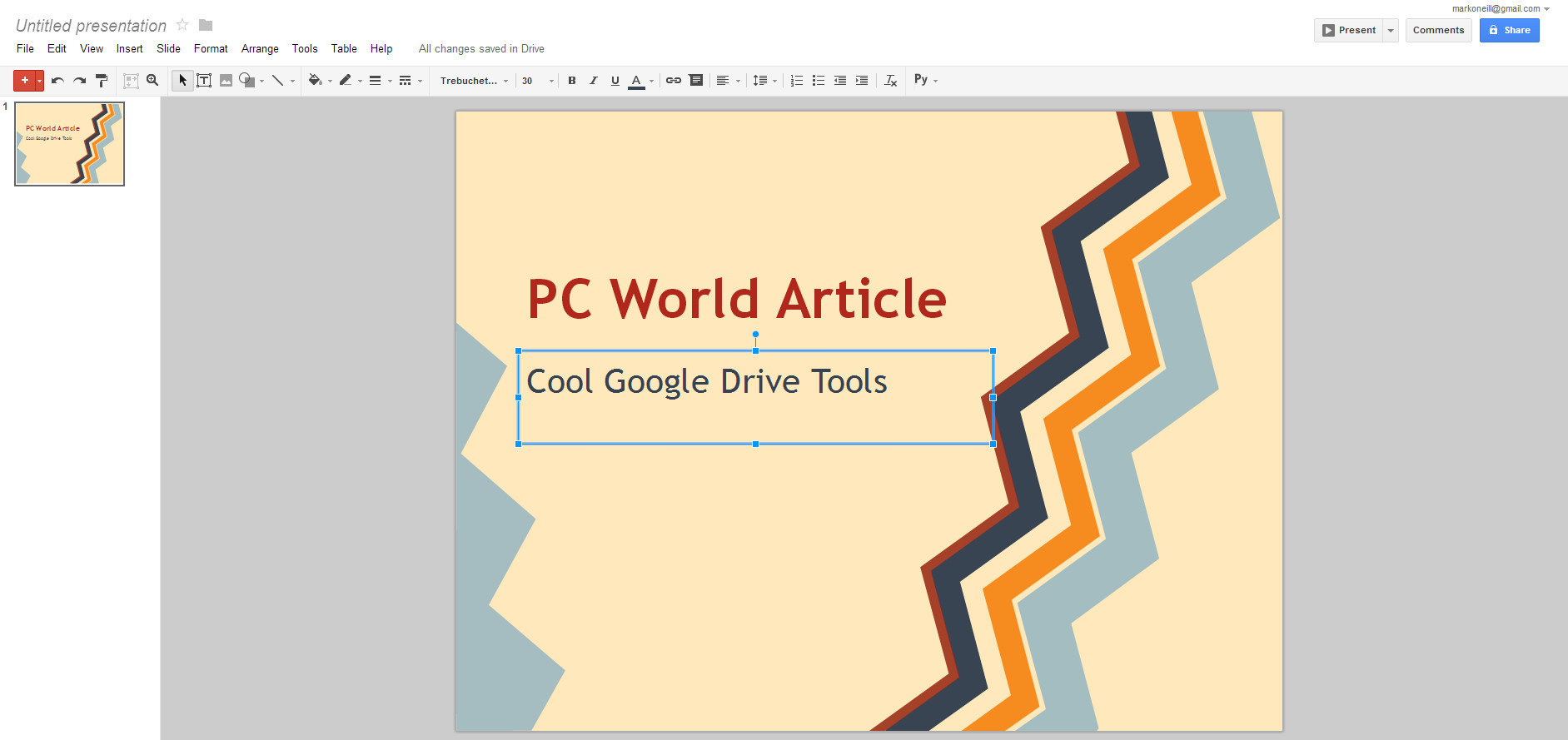Toggle italic formatting

[594, 81]
